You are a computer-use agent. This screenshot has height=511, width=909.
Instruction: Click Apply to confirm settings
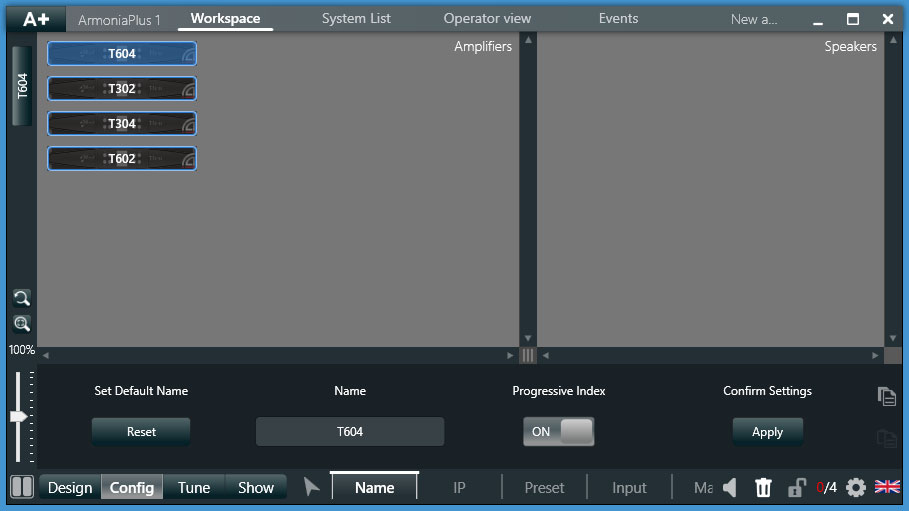(x=768, y=432)
